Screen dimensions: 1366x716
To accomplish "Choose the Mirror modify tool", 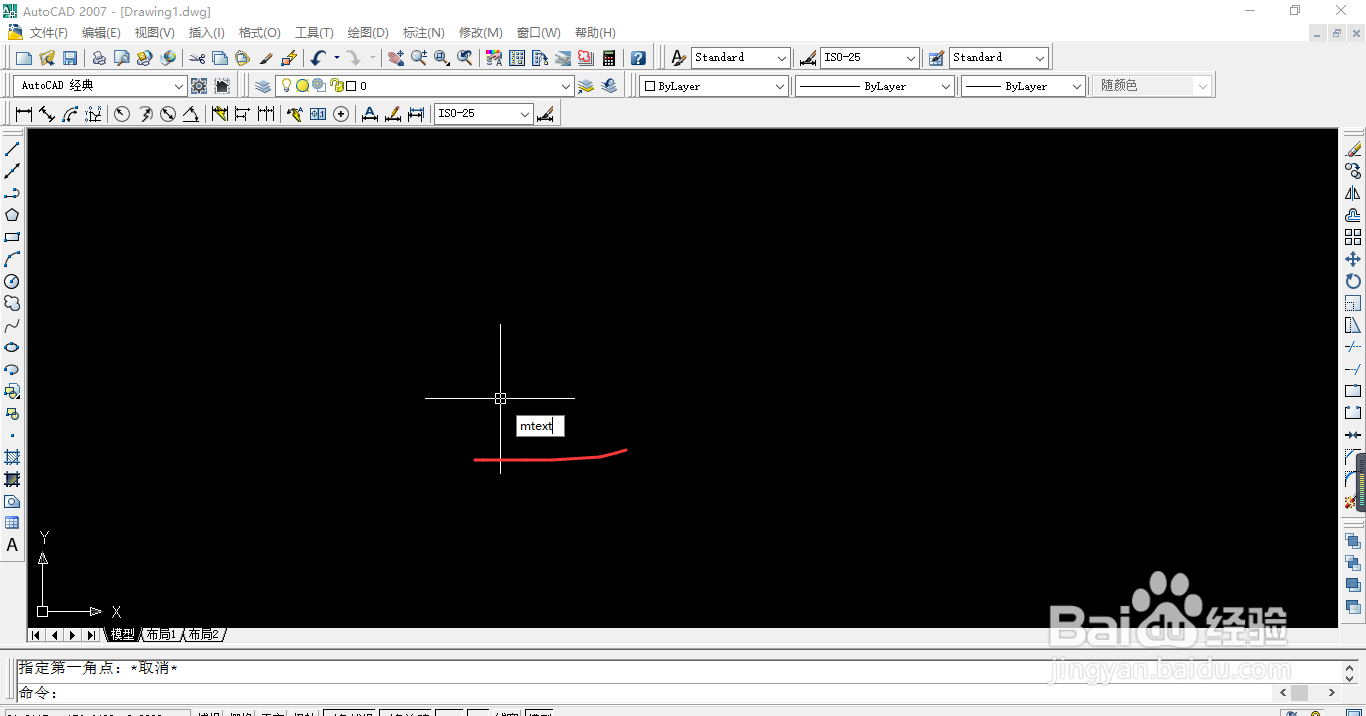I will coord(1353,193).
